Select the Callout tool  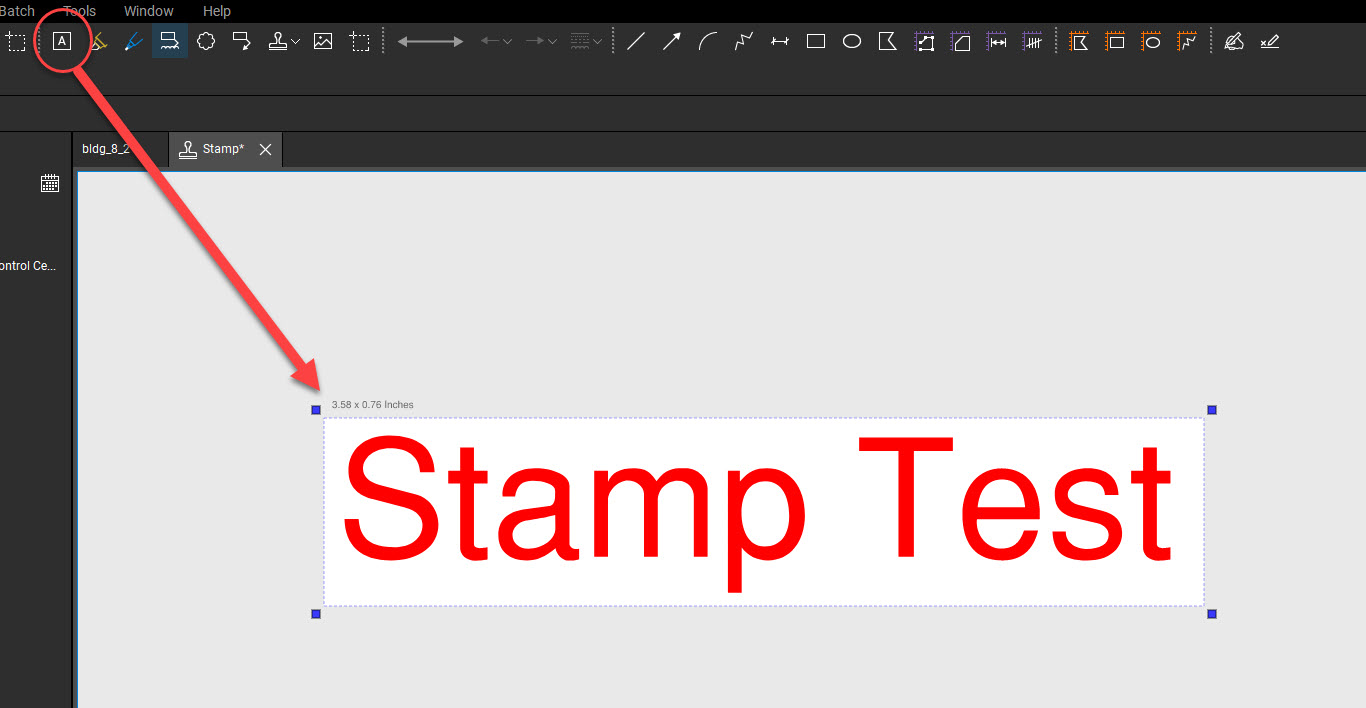click(241, 41)
